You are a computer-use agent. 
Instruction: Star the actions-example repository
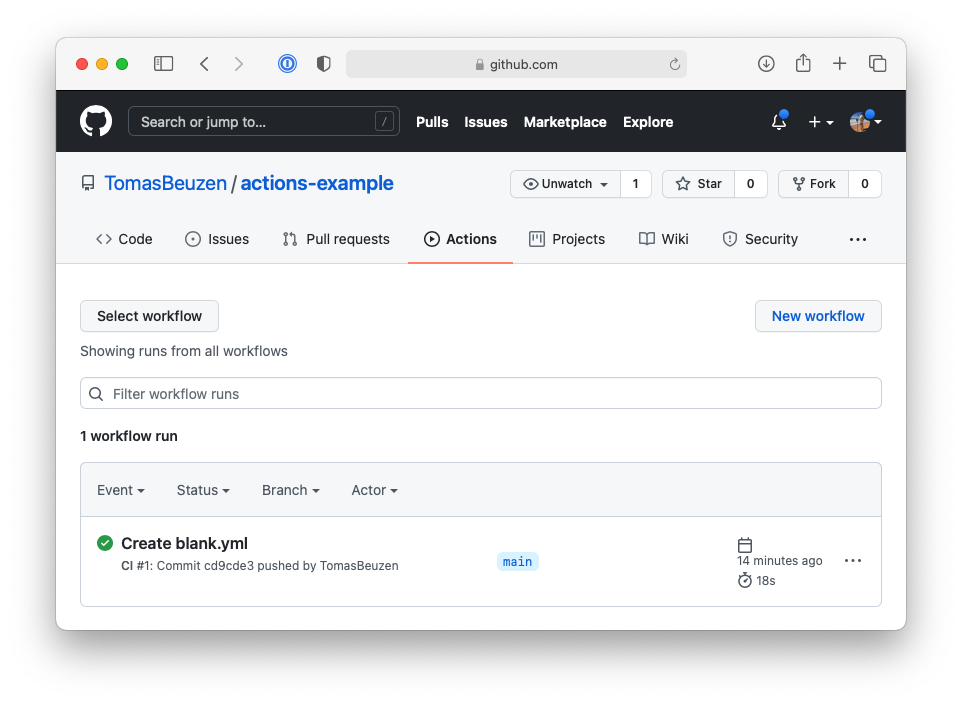pos(698,184)
